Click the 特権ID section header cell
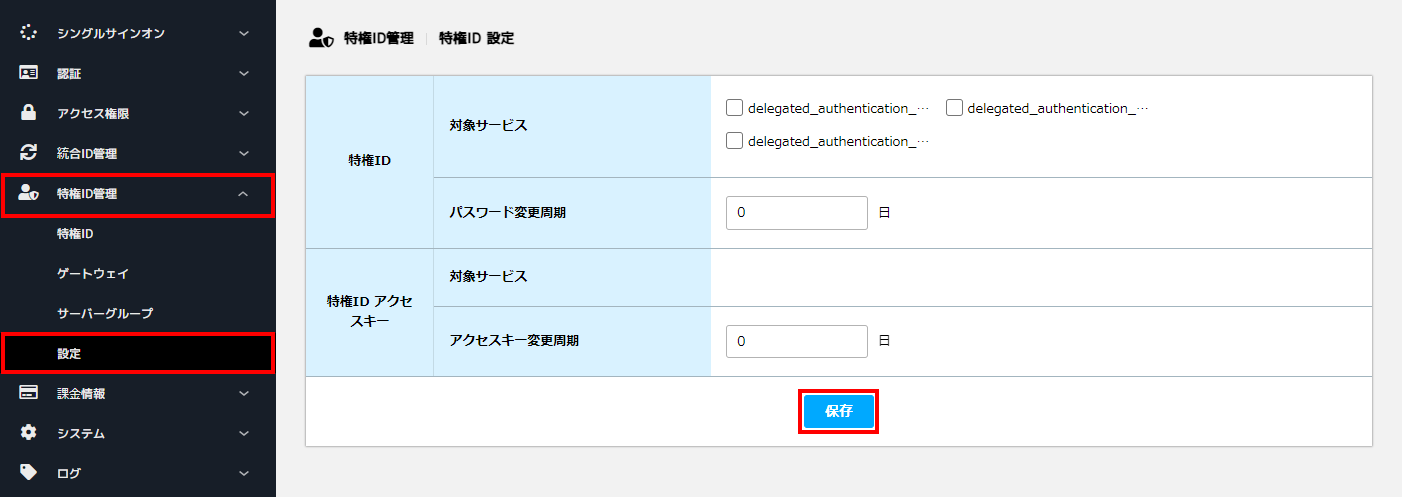The width and height of the screenshot is (1402, 497). click(369, 162)
